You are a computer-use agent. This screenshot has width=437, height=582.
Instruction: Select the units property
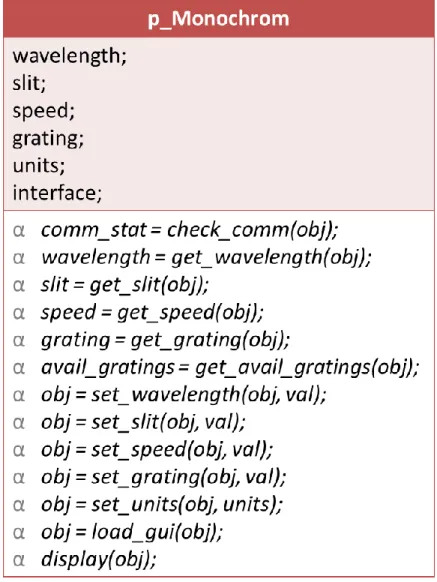(x=39, y=166)
